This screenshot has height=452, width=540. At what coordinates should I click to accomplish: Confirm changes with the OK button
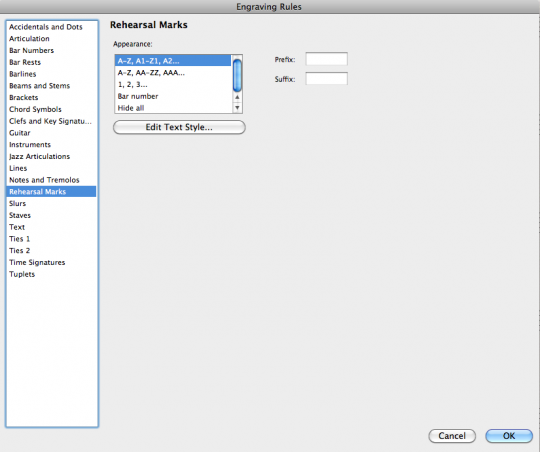(x=509, y=436)
